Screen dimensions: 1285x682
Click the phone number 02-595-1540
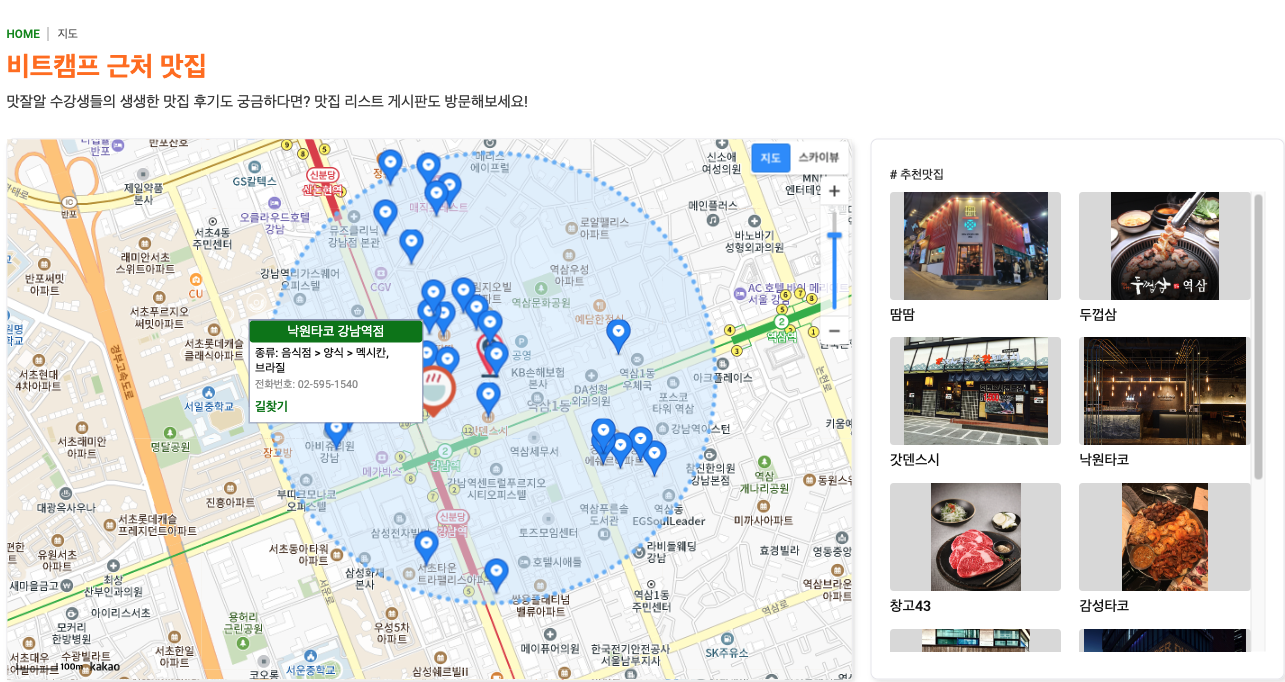point(327,384)
